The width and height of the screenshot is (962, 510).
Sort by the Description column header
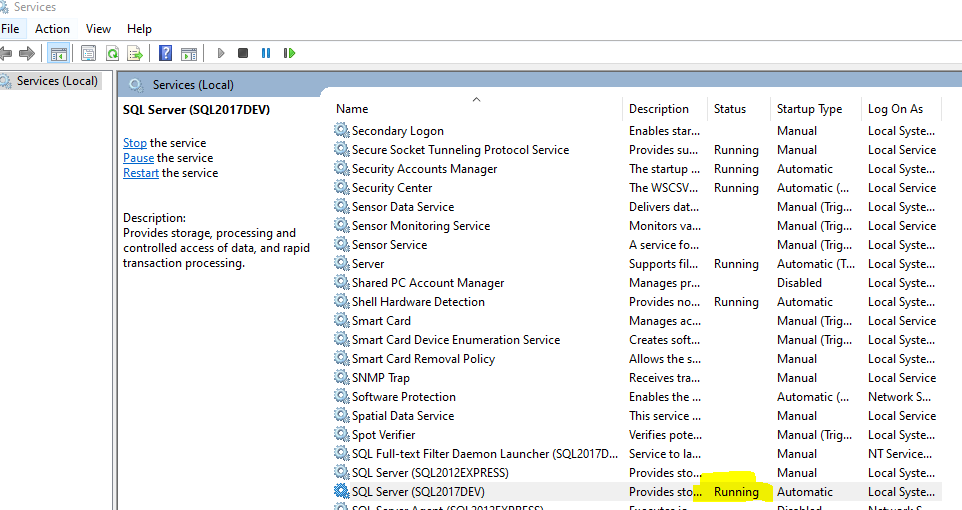click(659, 109)
